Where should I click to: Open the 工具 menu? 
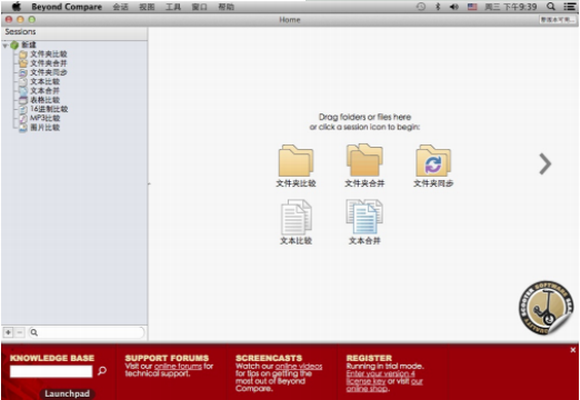(173, 7)
